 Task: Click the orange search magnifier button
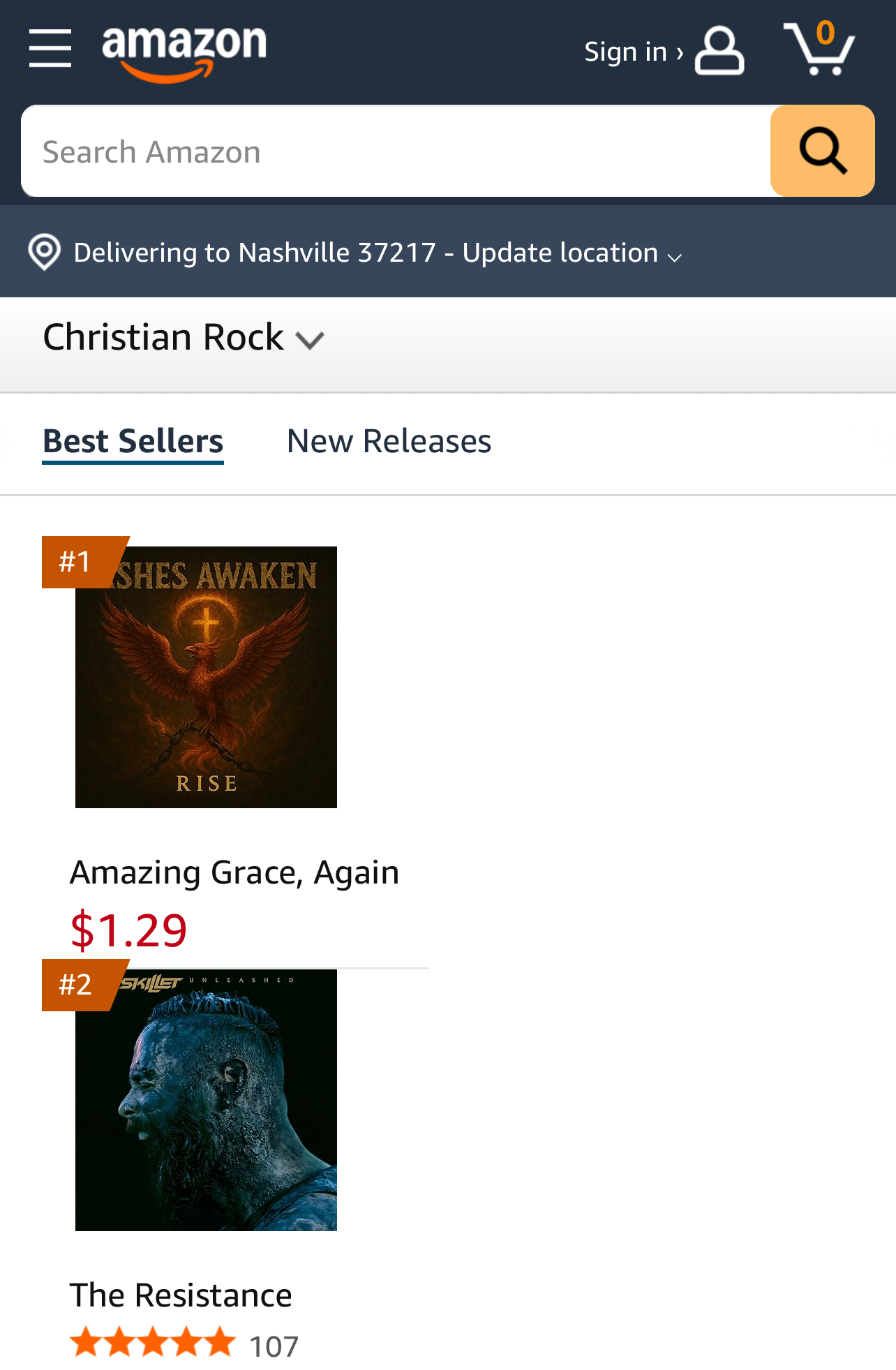click(x=822, y=151)
